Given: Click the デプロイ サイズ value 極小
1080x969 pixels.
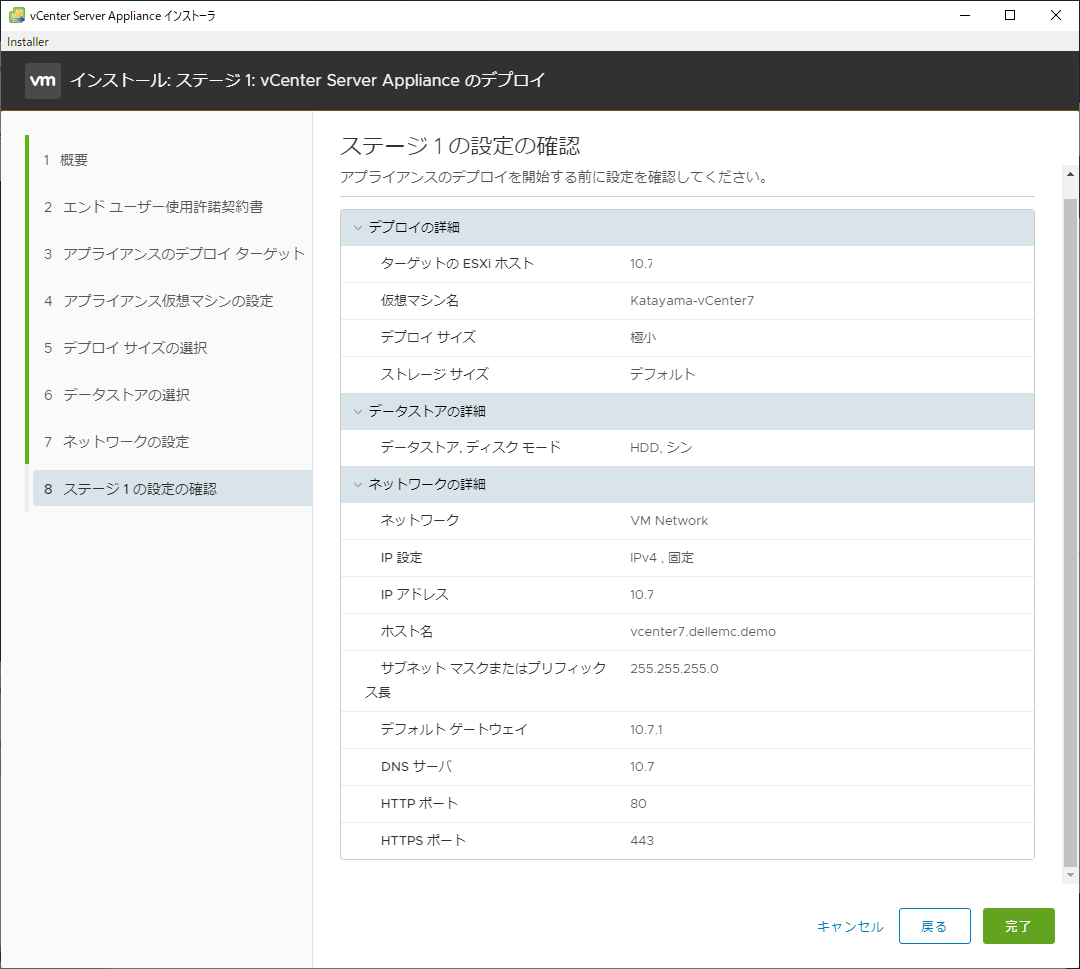Looking at the screenshot, I should point(643,337).
